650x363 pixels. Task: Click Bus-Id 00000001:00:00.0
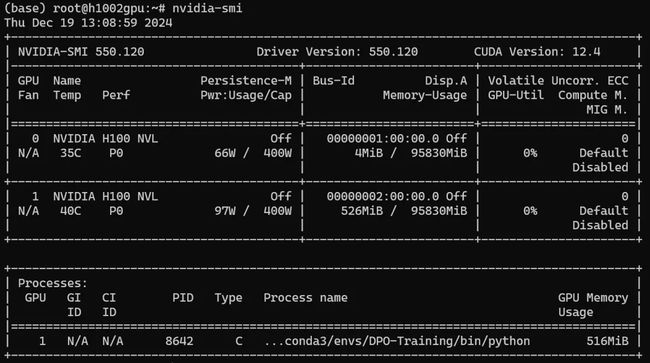point(383,138)
